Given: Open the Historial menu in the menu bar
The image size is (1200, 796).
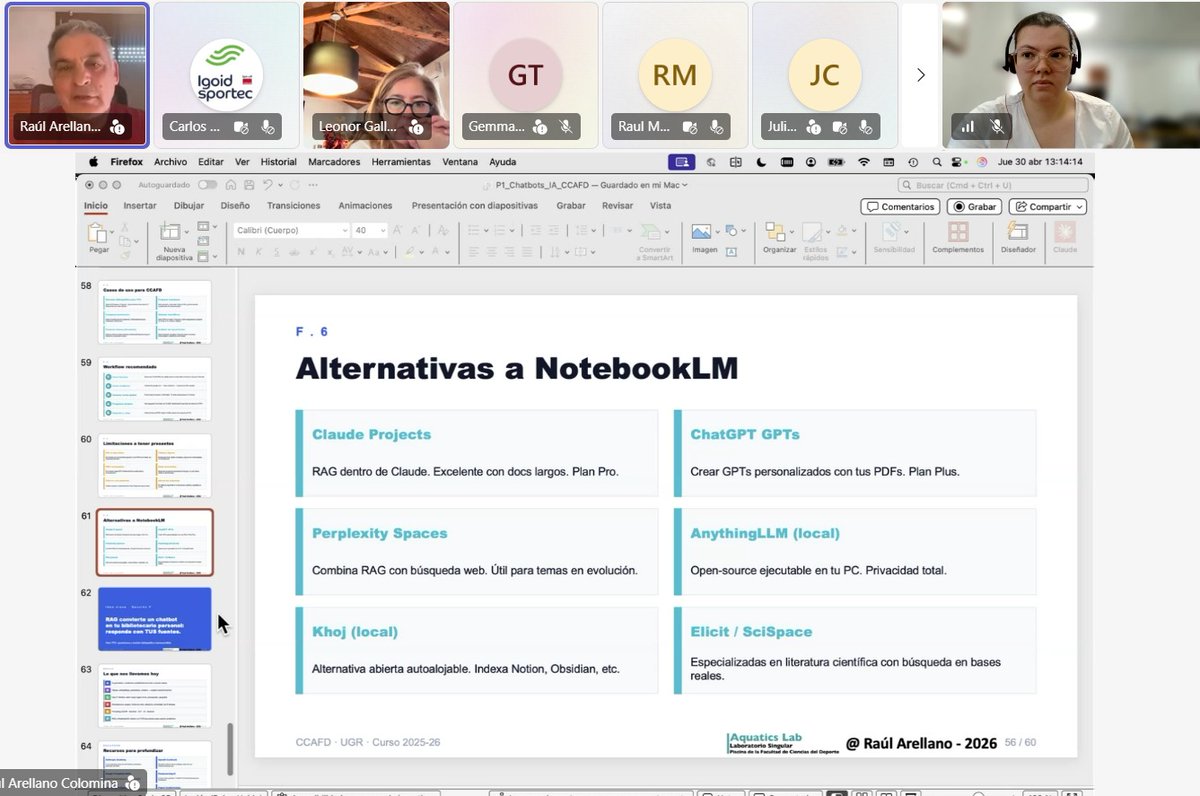Looking at the screenshot, I should click(279, 161).
